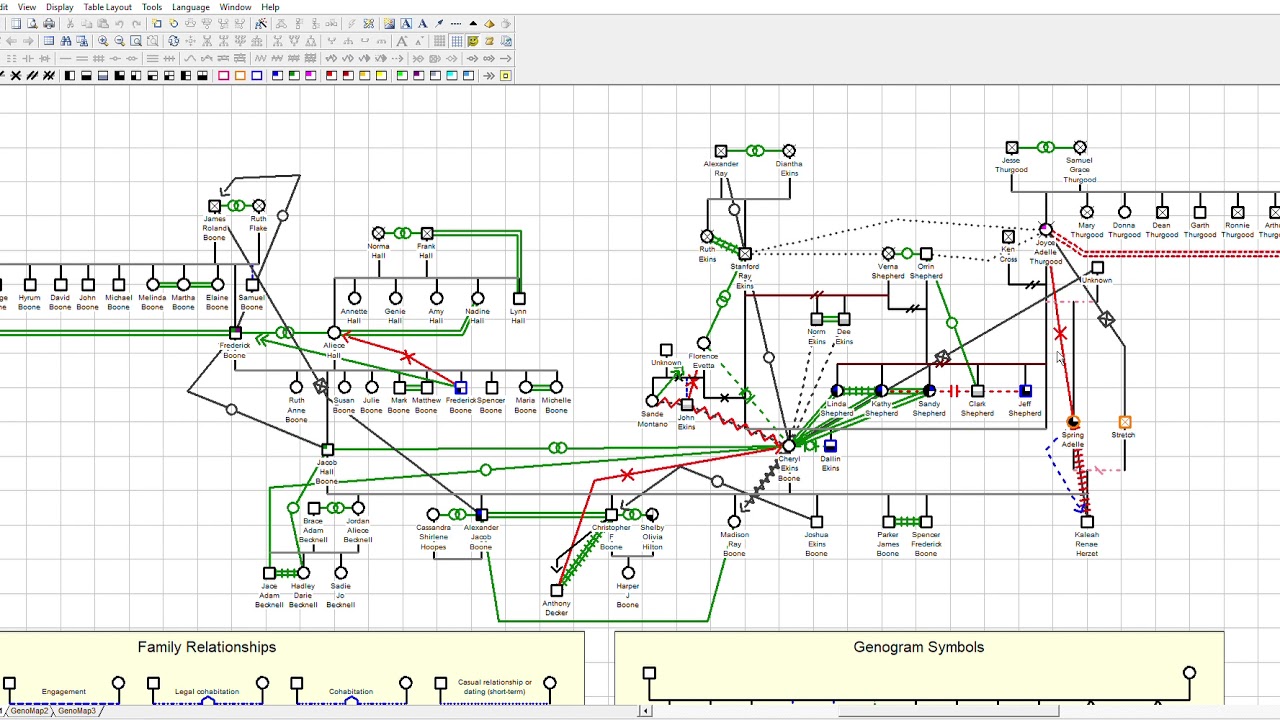Click the Paste clipboard icon

(102, 23)
